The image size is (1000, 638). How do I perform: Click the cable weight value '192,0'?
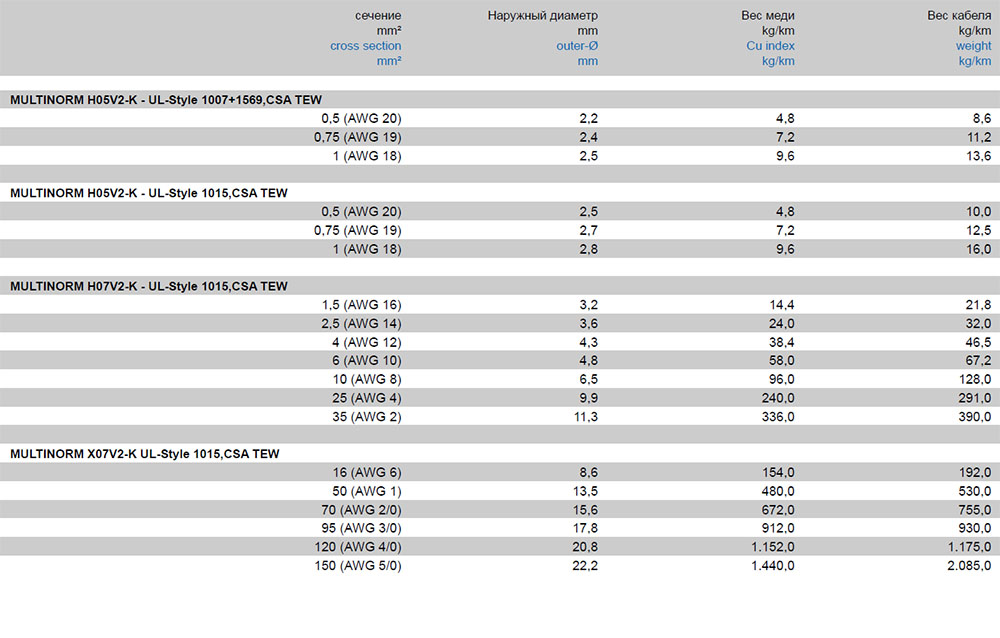pyautogui.click(x=976, y=472)
